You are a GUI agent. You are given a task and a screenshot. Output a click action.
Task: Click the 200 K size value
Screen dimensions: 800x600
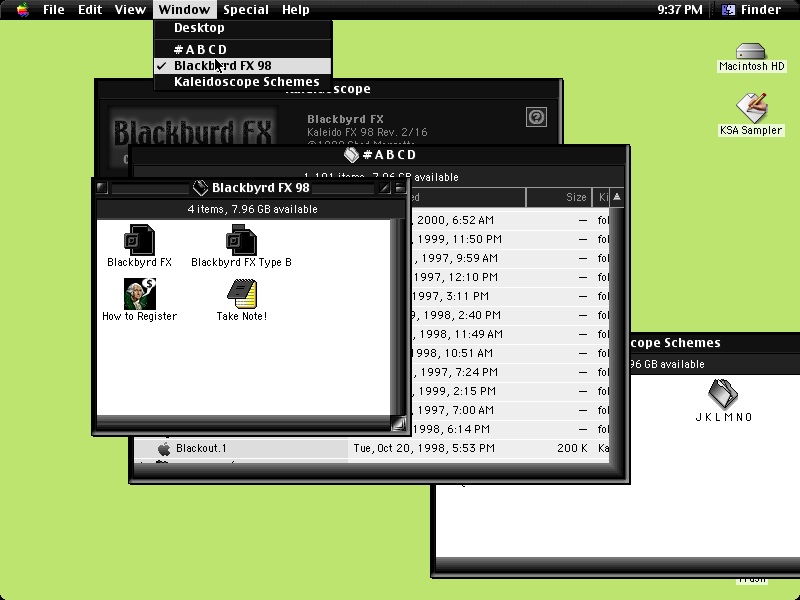point(572,448)
